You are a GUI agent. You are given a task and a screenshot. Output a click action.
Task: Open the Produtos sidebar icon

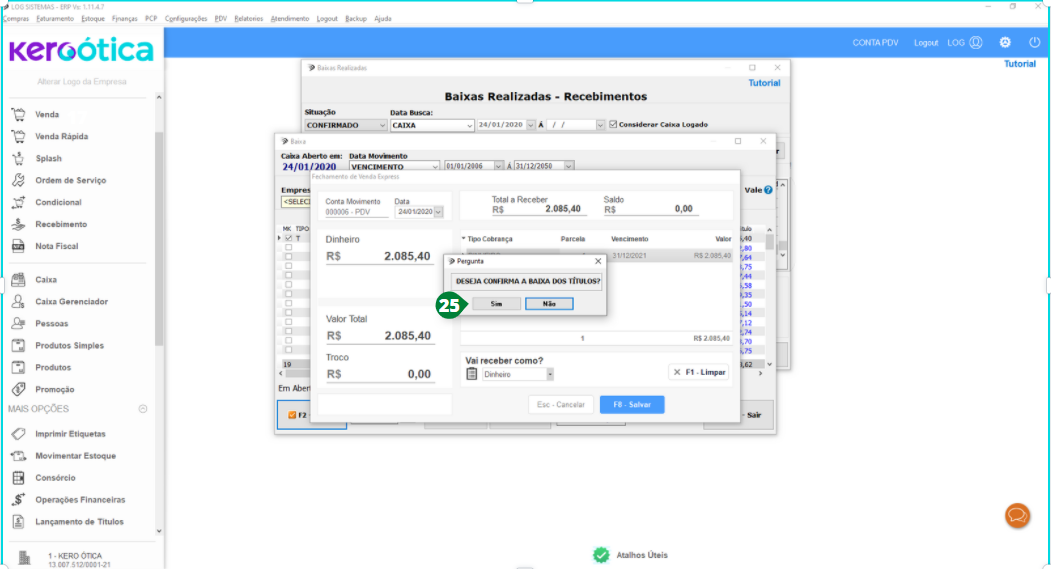click(18, 367)
